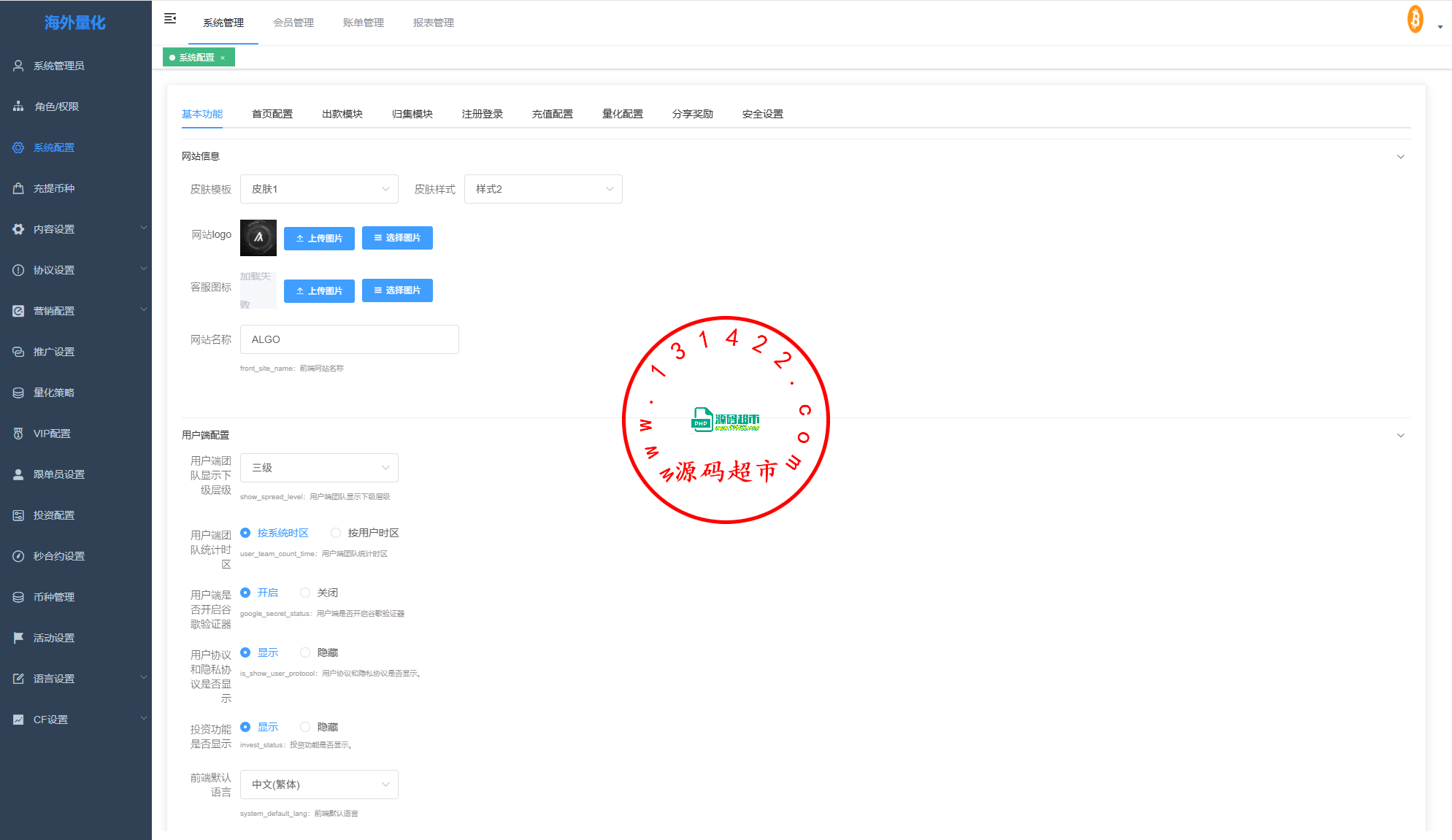This screenshot has width=1452, height=840.
Task: Open the 皮肤模板 dropdown
Action: pyautogui.click(x=319, y=189)
